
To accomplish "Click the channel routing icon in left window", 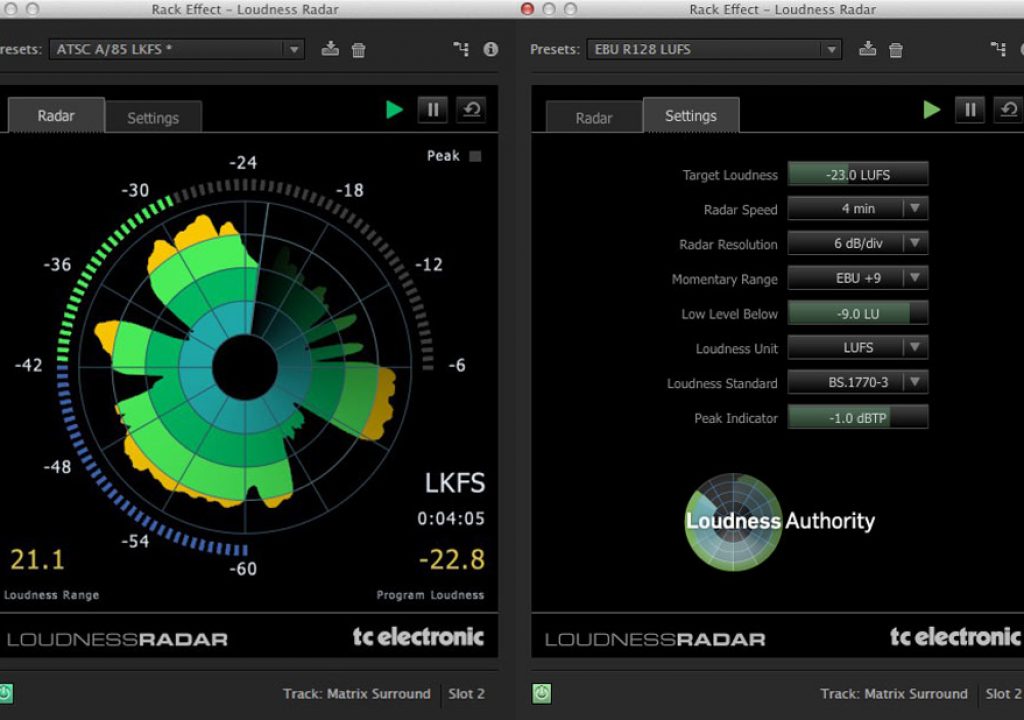I will [x=461, y=49].
